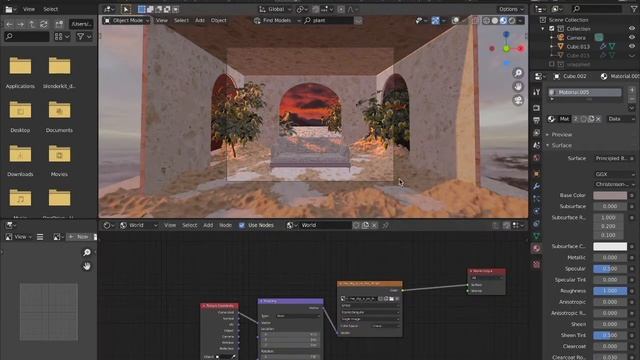Open the Render properties tab
Image resolution: width=640 pixels, height=360 pixels.
[x=536, y=108]
